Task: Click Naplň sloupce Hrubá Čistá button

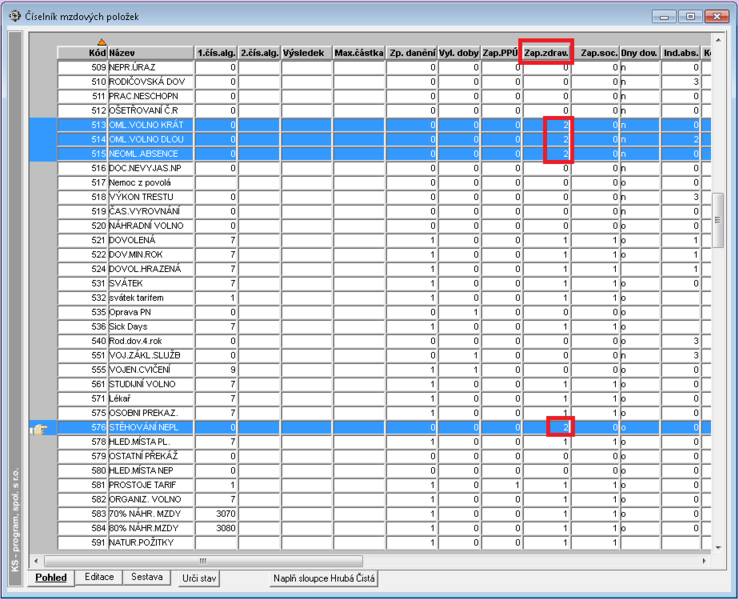Action: coord(324,578)
